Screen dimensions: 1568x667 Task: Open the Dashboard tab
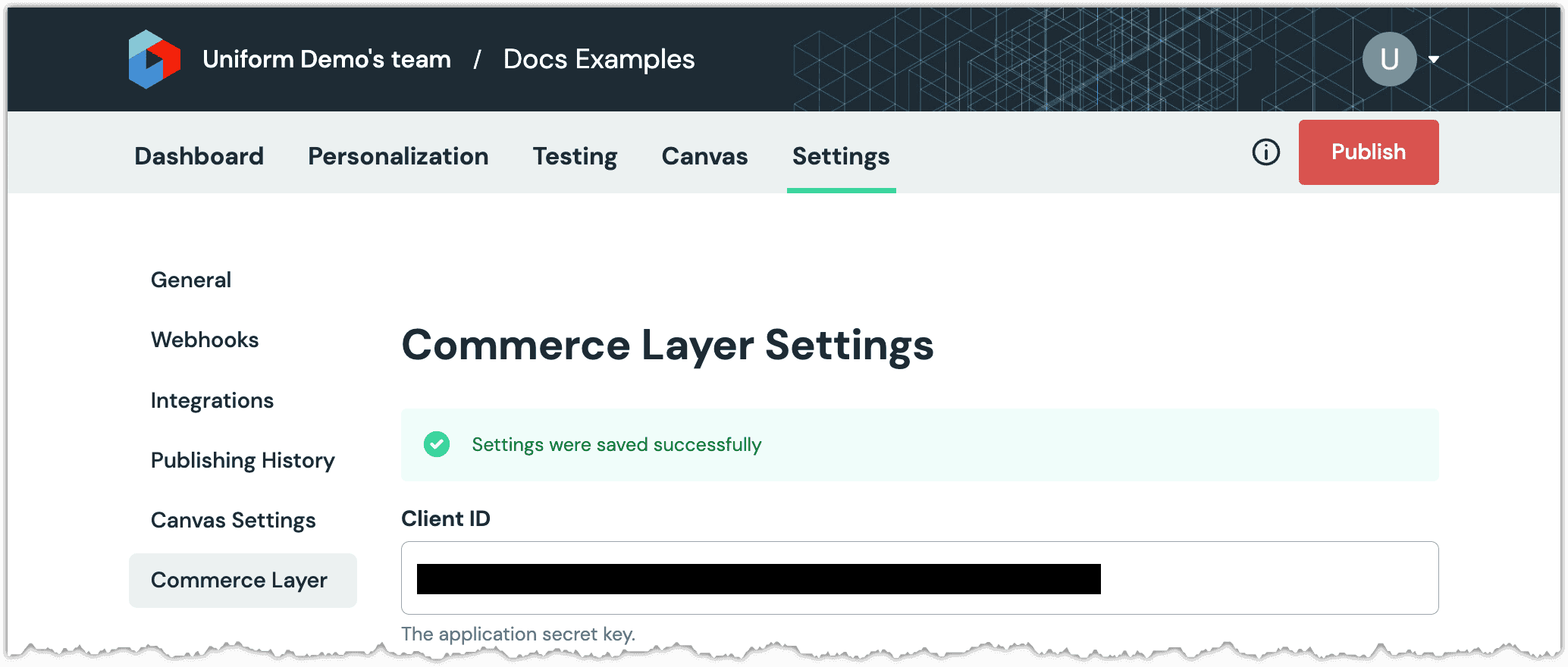(x=199, y=156)
